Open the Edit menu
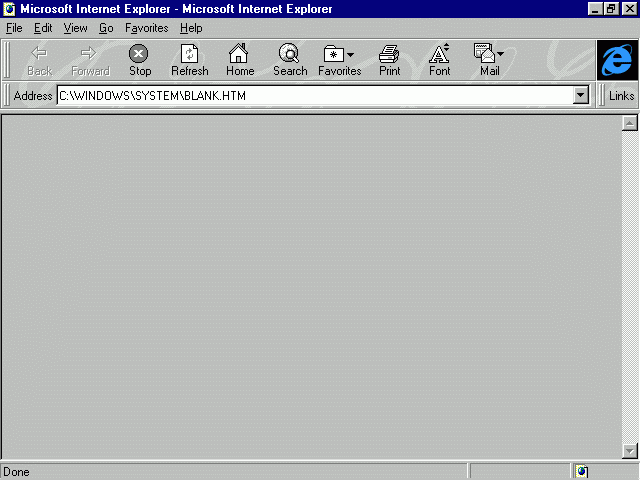640x480 pixels. pos(43,28)
